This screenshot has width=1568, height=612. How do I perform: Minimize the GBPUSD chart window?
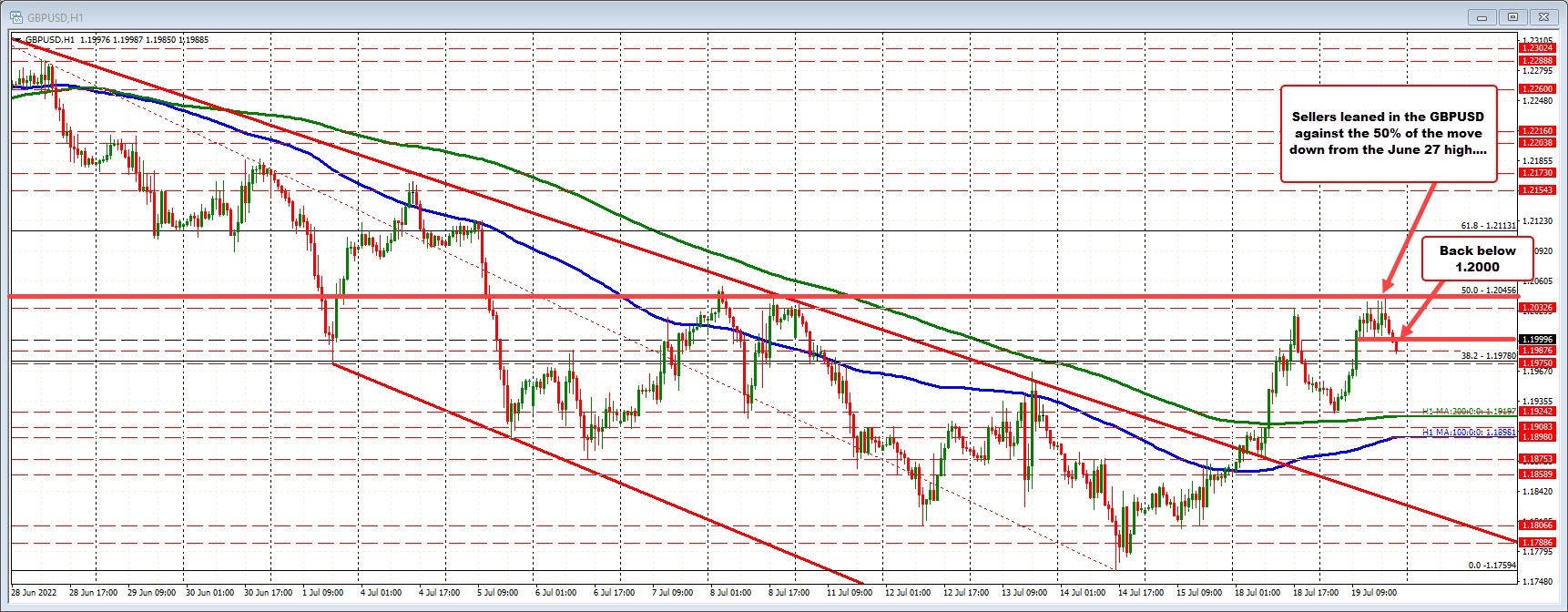pyautogui.click(x=1482, y=17)
